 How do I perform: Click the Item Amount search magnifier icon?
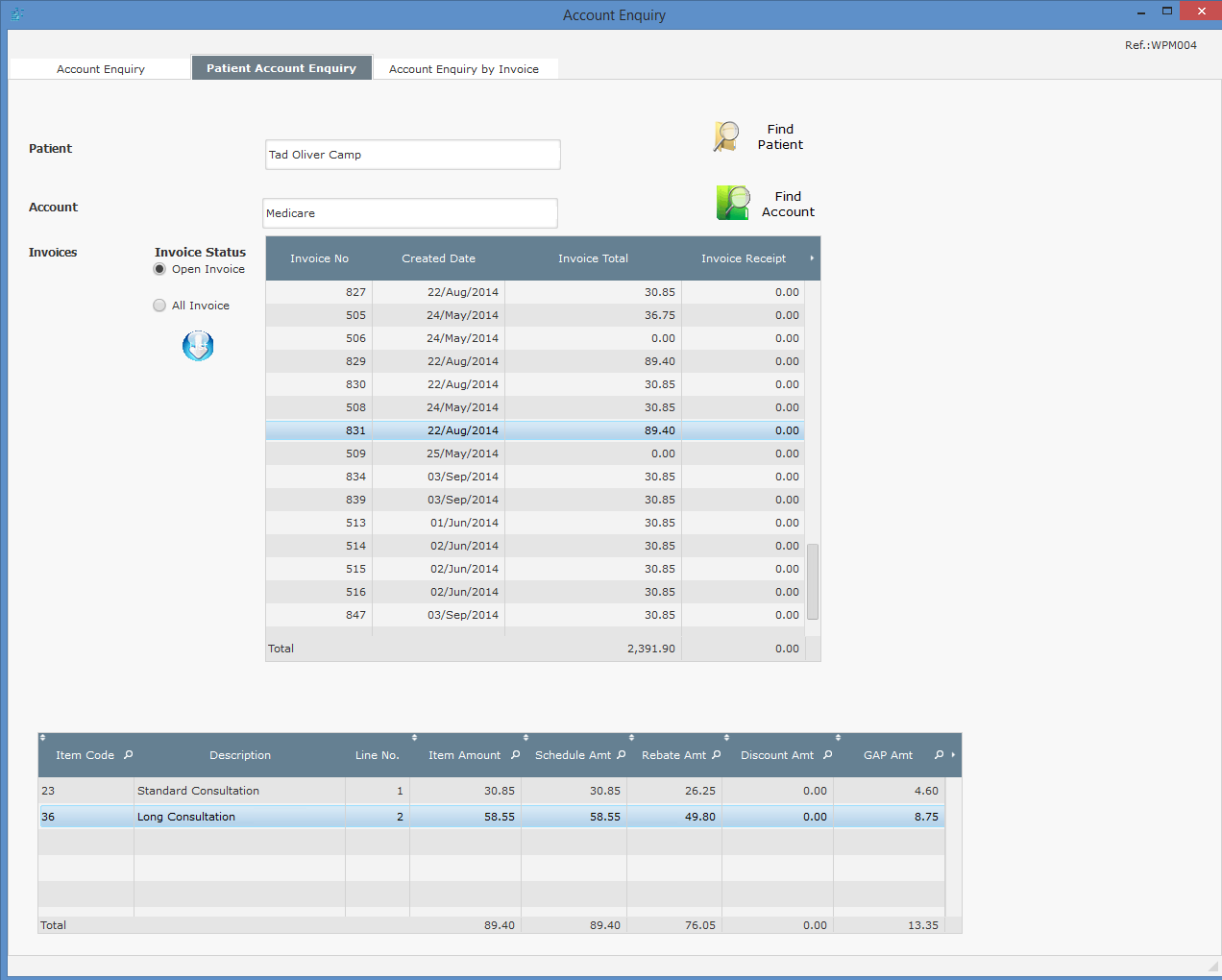516,755
